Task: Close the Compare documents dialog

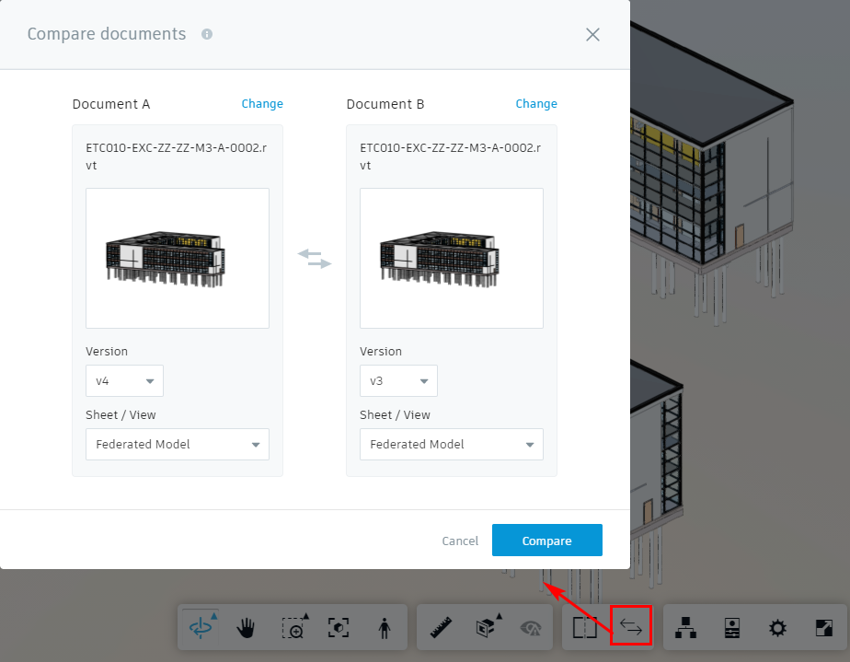Action: click(x=593, y=35)
